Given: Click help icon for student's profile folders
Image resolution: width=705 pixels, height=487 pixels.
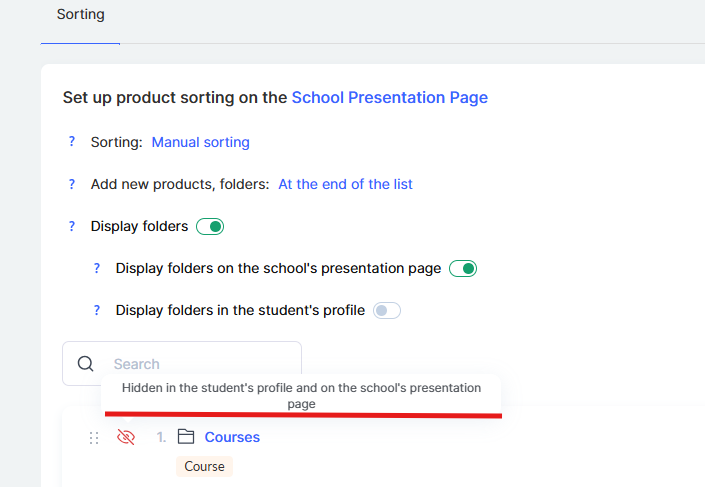Looking at the screenshot, I should [97, 310].
